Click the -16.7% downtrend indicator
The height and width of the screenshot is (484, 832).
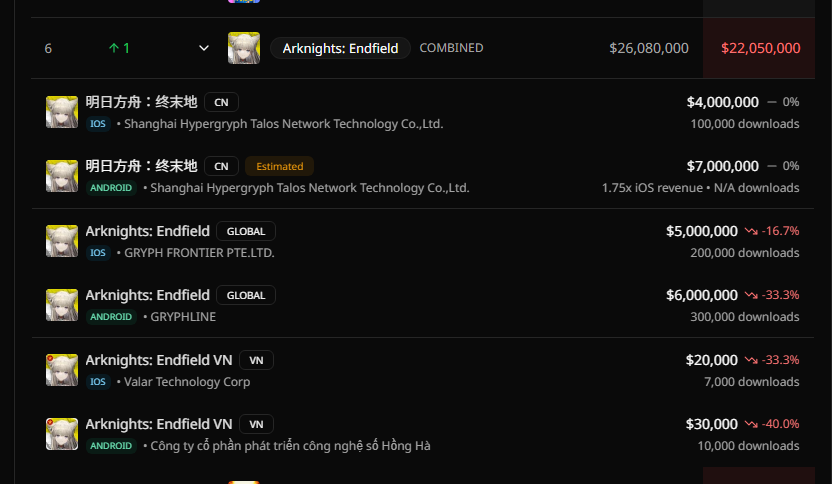(772, 231)
